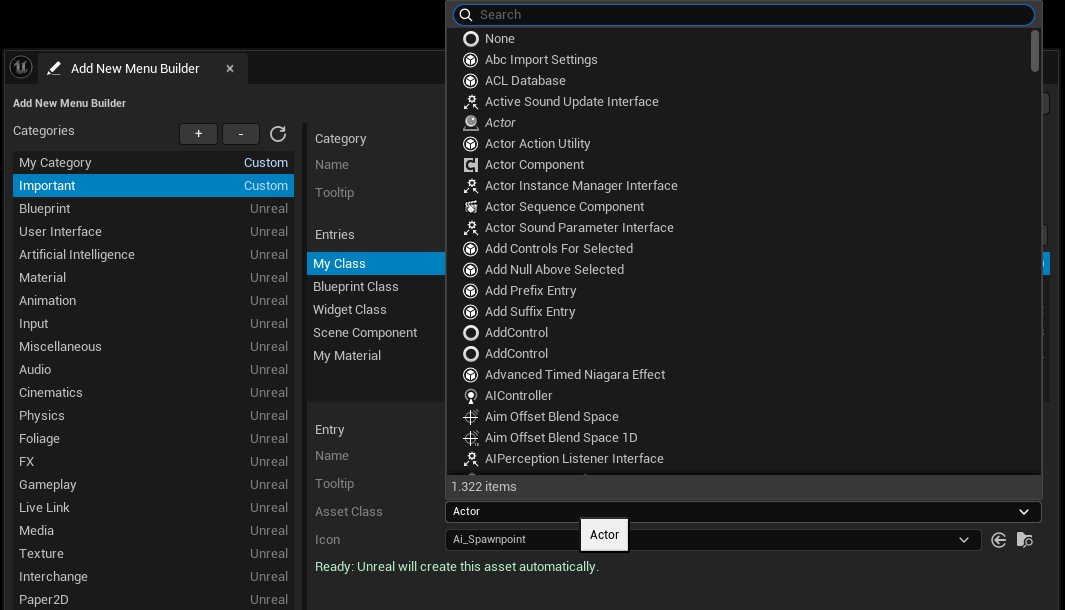The width and height of the screenshot is (1065, 610).
Task: Click the class picker Search field
Action: (x=743, y=15)
